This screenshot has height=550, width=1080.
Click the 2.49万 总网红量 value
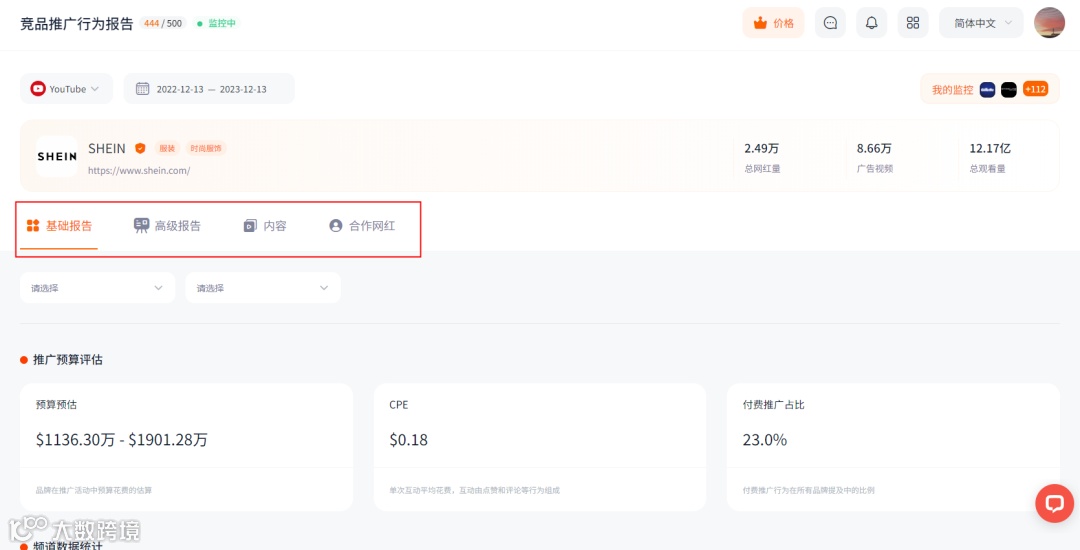click(x=762, y=148)
